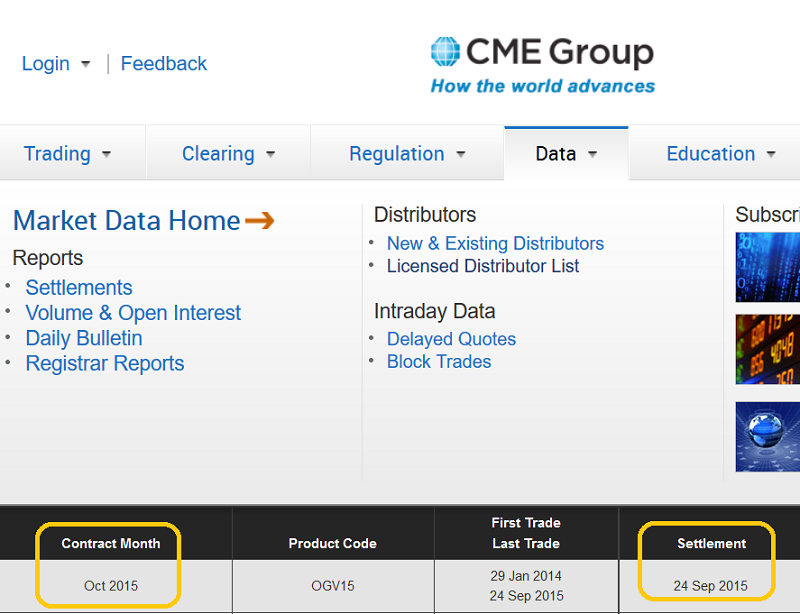Open the Daily Bulletin link
The height and width of the screenshot is (614, 800).
pos(84,338)
